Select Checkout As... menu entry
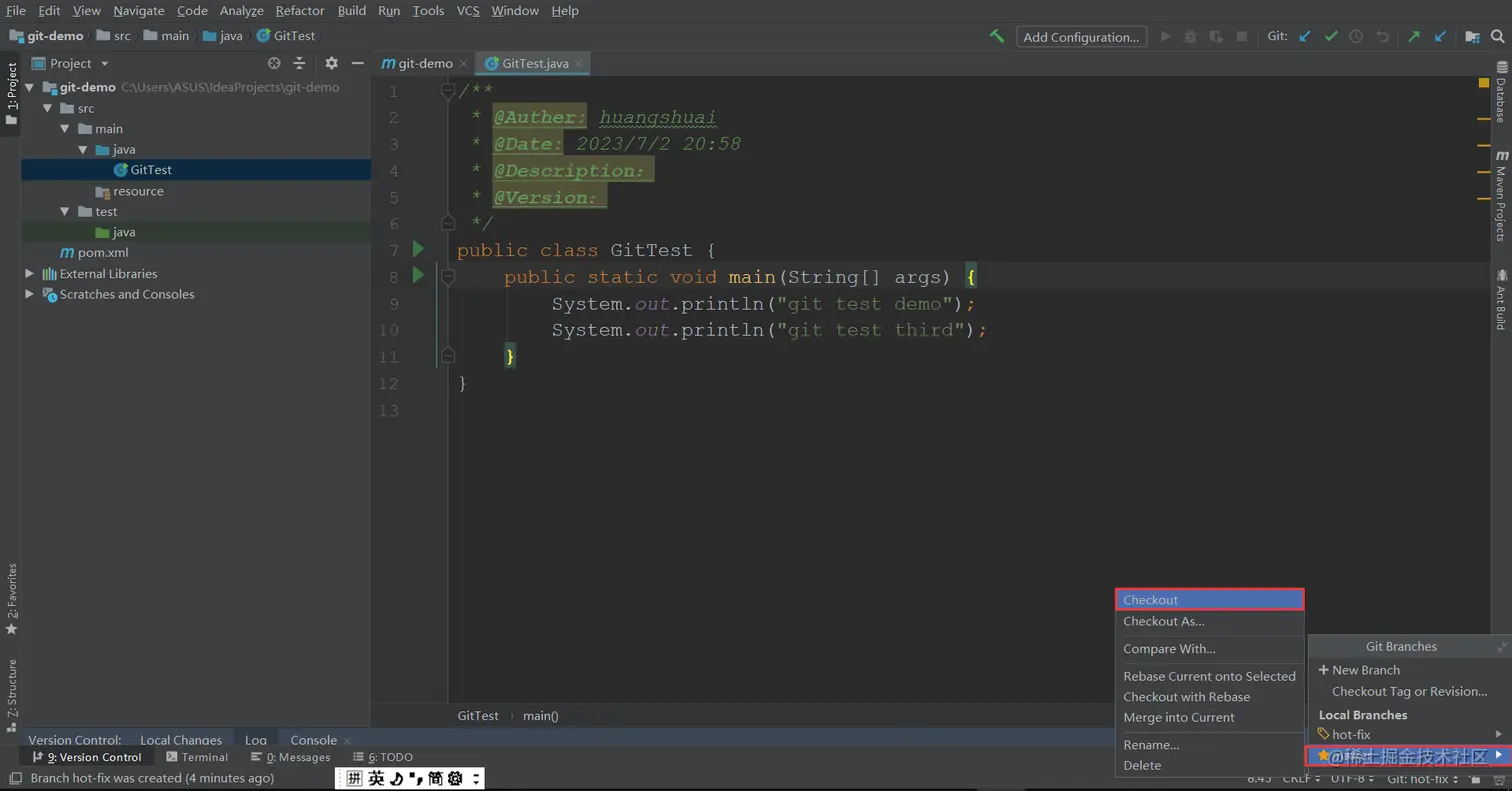 click(x=1209, y=621)
